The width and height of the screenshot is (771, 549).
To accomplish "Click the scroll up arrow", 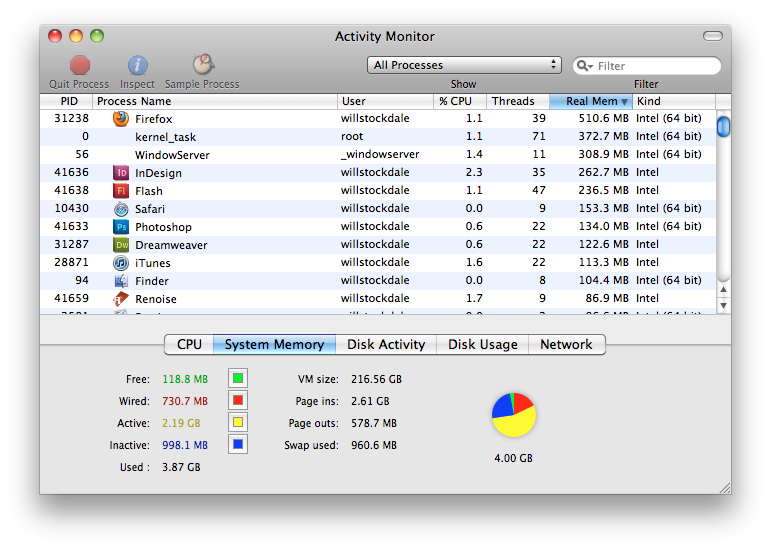I will tap(723, 289).
